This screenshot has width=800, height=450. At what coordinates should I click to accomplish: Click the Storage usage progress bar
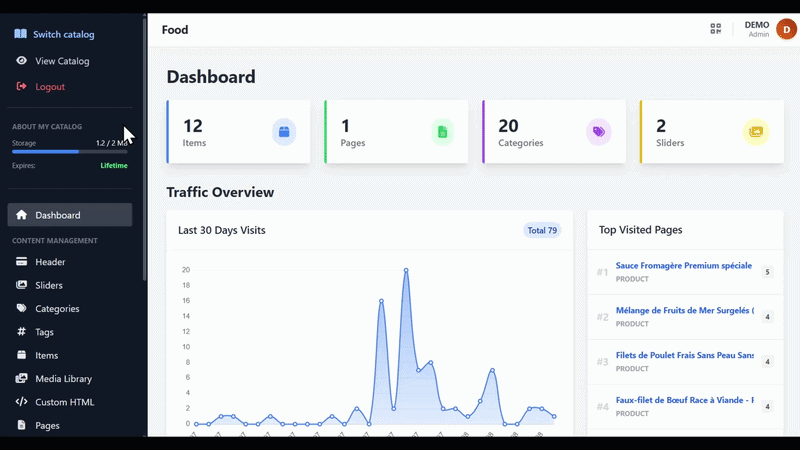70,152
